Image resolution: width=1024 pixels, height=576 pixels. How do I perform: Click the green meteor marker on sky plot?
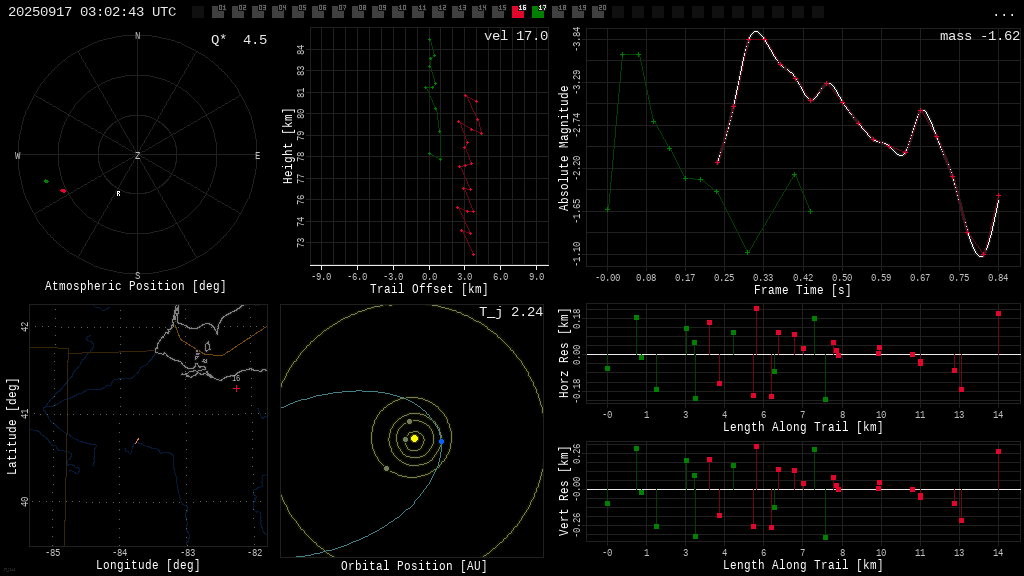[46, 181]
